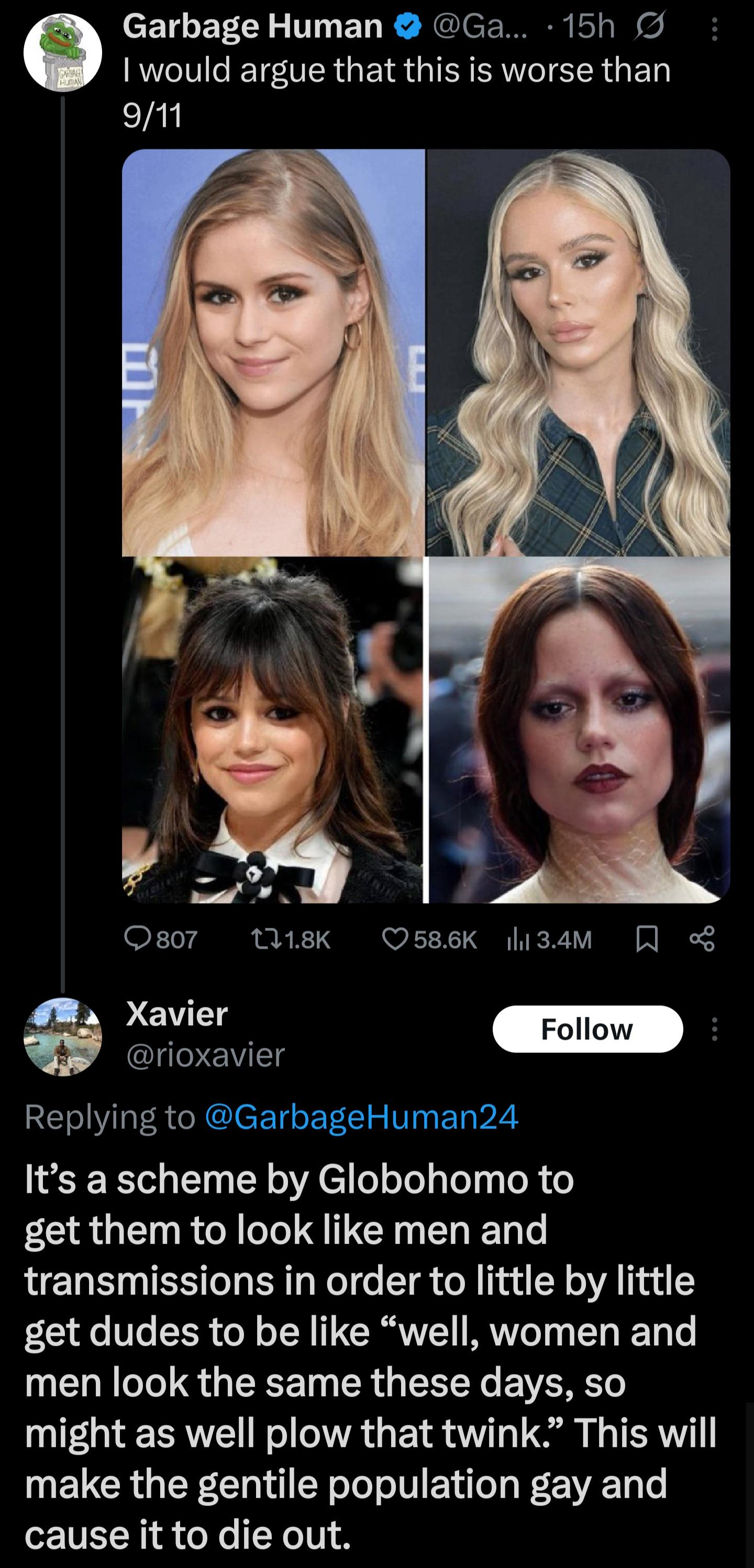Follow the Xavier account
Screen dimensions: 754x1568
coord(587,1029)
